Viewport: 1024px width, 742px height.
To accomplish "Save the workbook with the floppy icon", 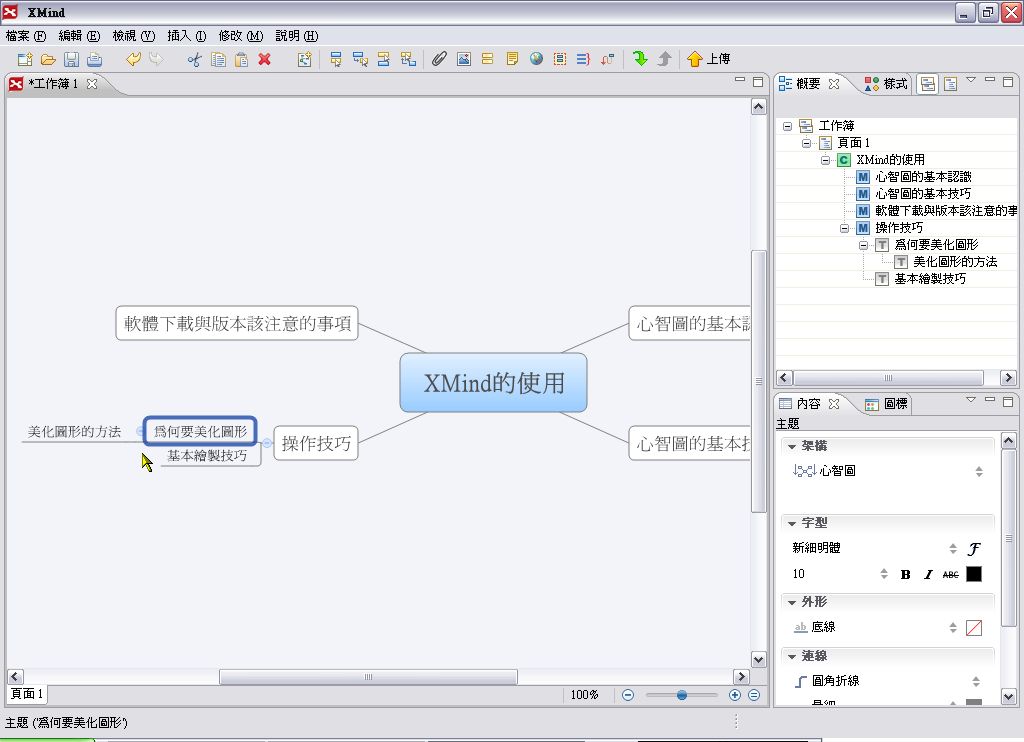I will (x=71, y=59).
